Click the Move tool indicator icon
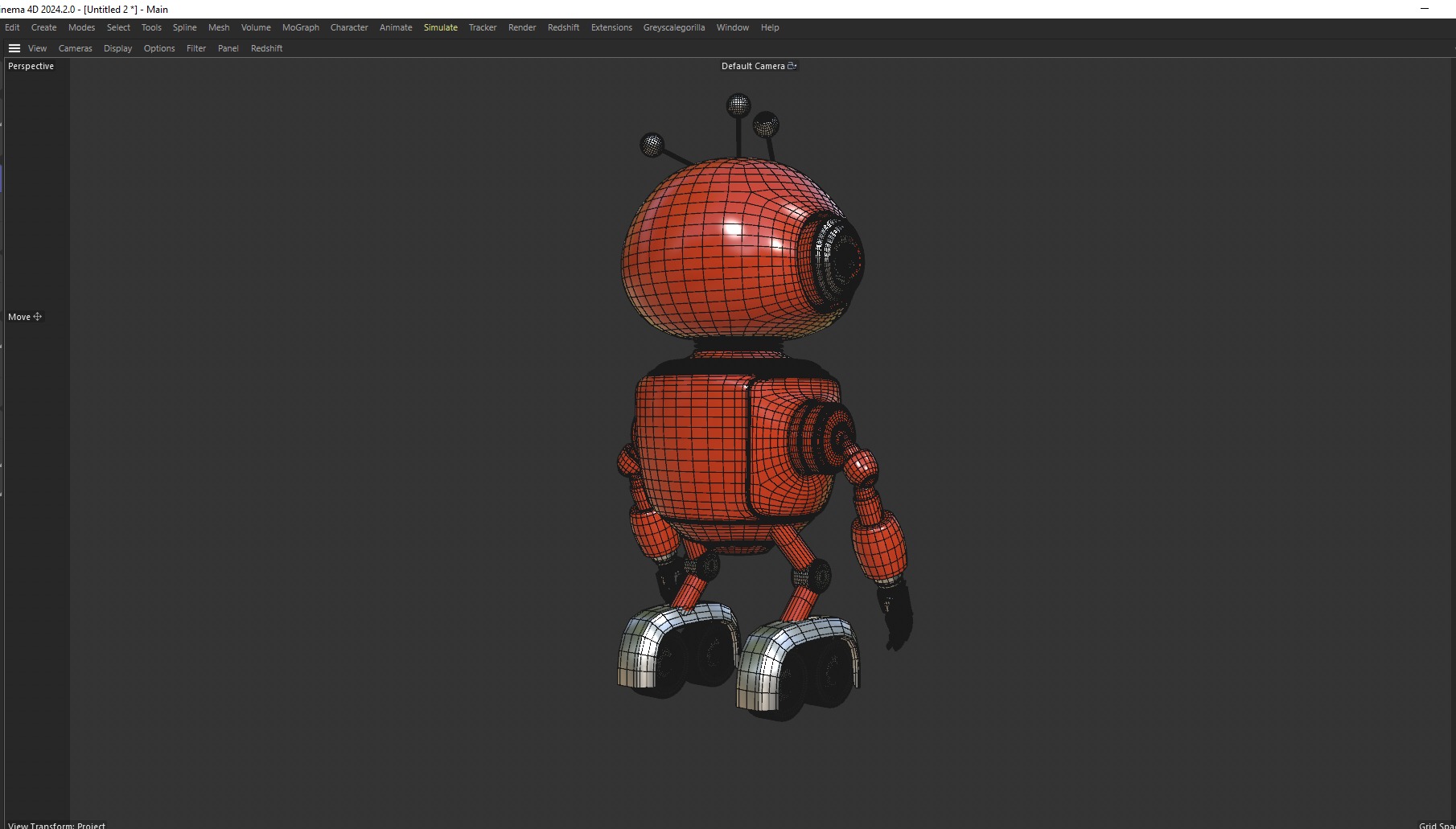Viewport: 1456px width, 829px height. pos(38,317)
